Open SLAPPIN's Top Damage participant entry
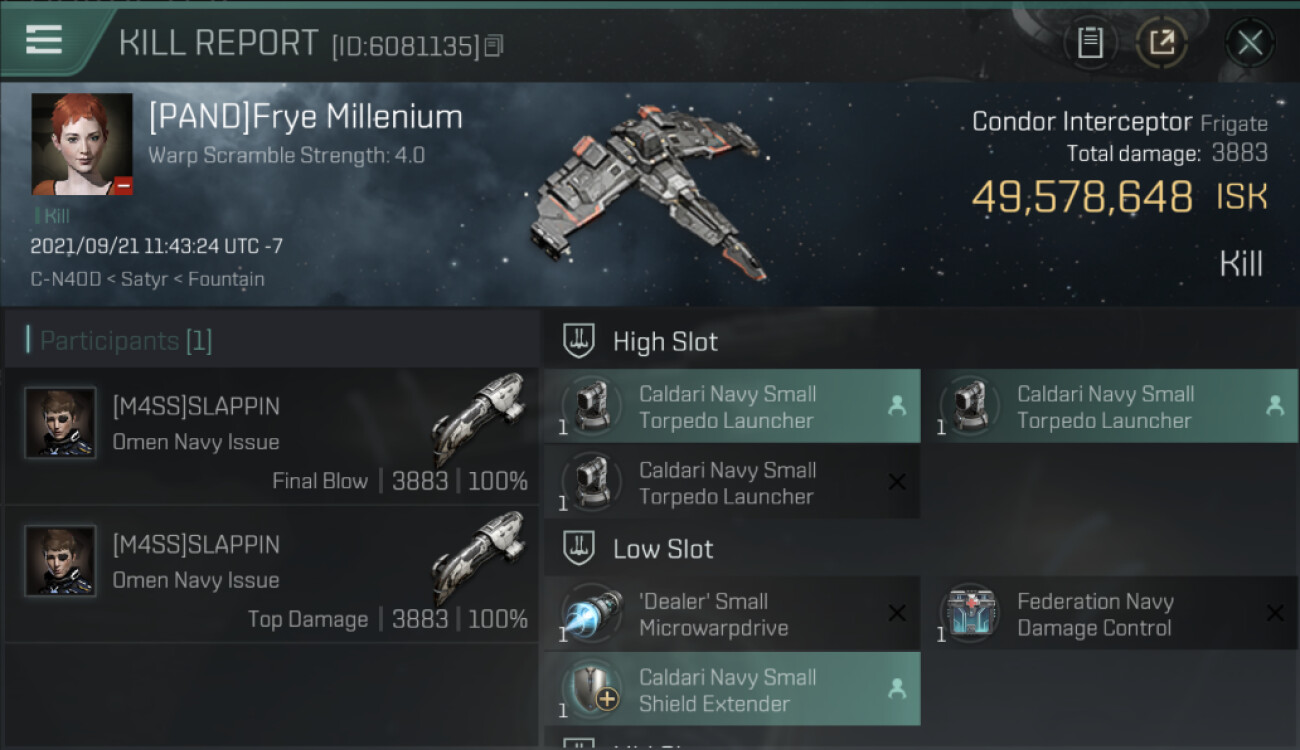Image resolution: width=1300 pixels, height=750 pixels. click(272, 576)
